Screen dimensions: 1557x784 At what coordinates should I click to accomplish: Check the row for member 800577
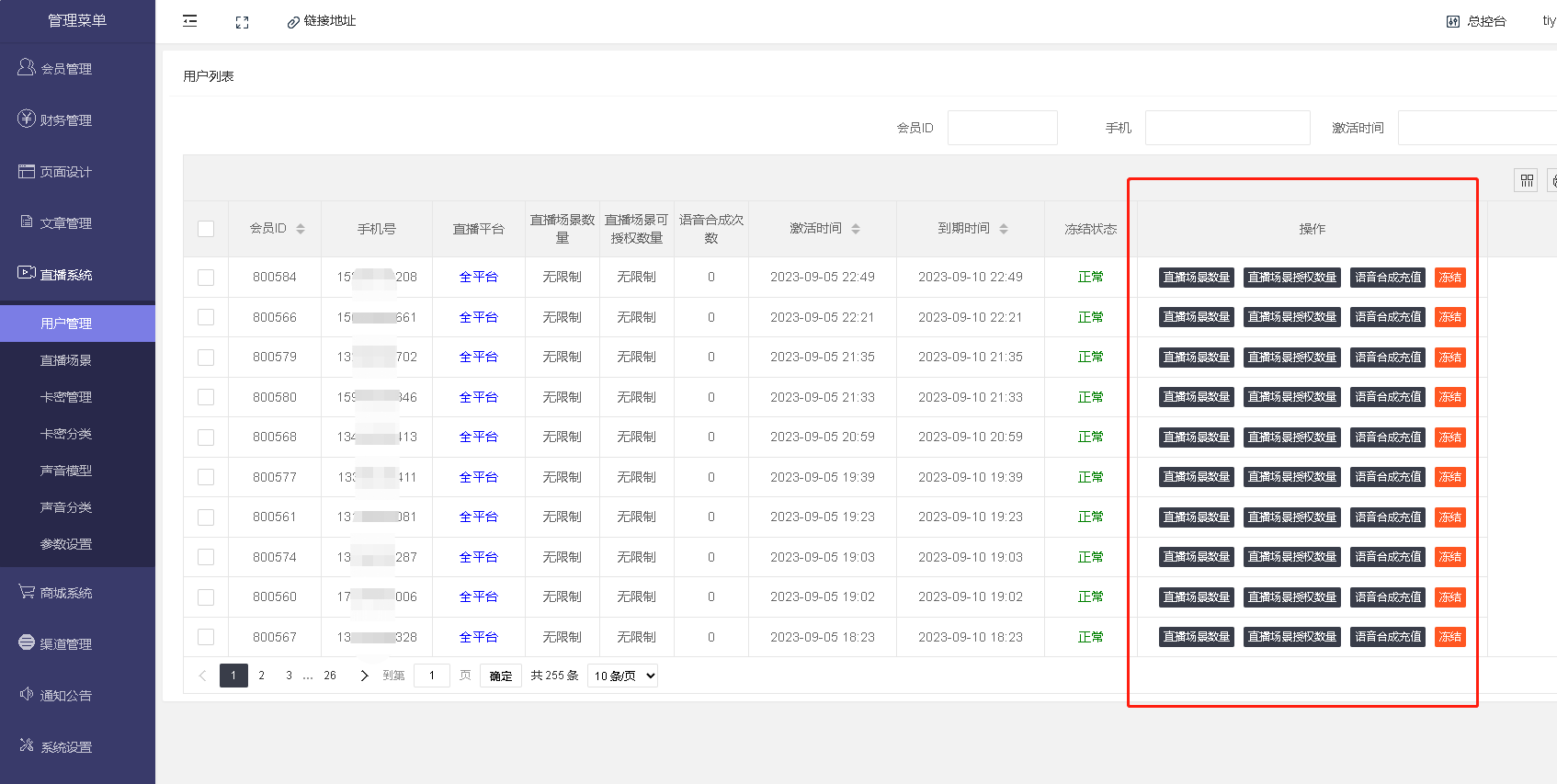(206, 477)
